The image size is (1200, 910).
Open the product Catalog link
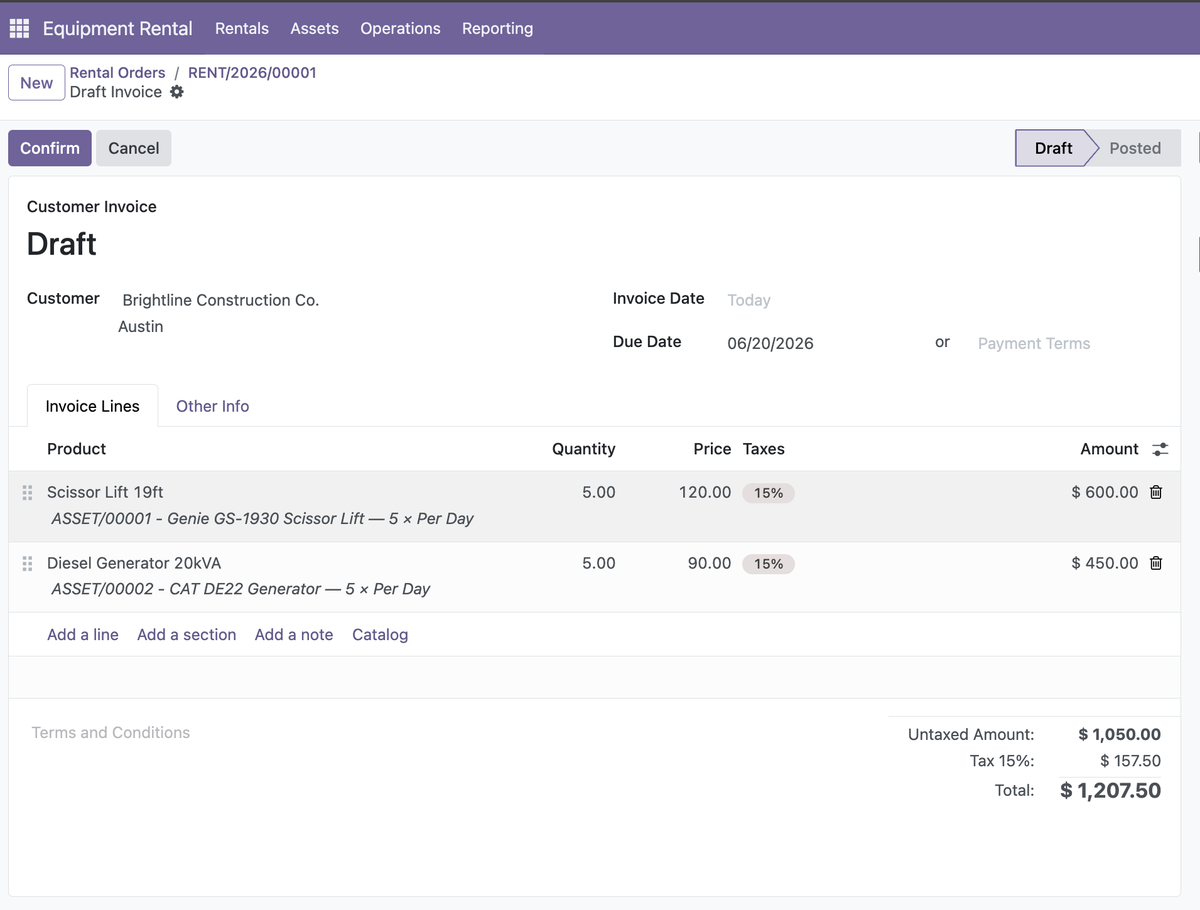[380, 635]
